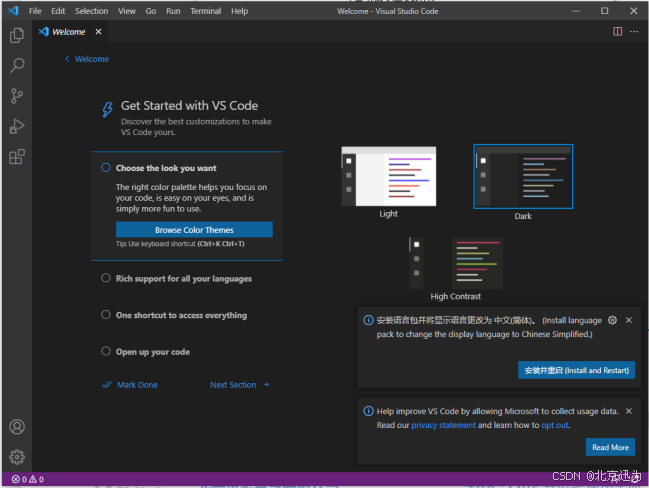Open gear options on language pack notification

613,320
